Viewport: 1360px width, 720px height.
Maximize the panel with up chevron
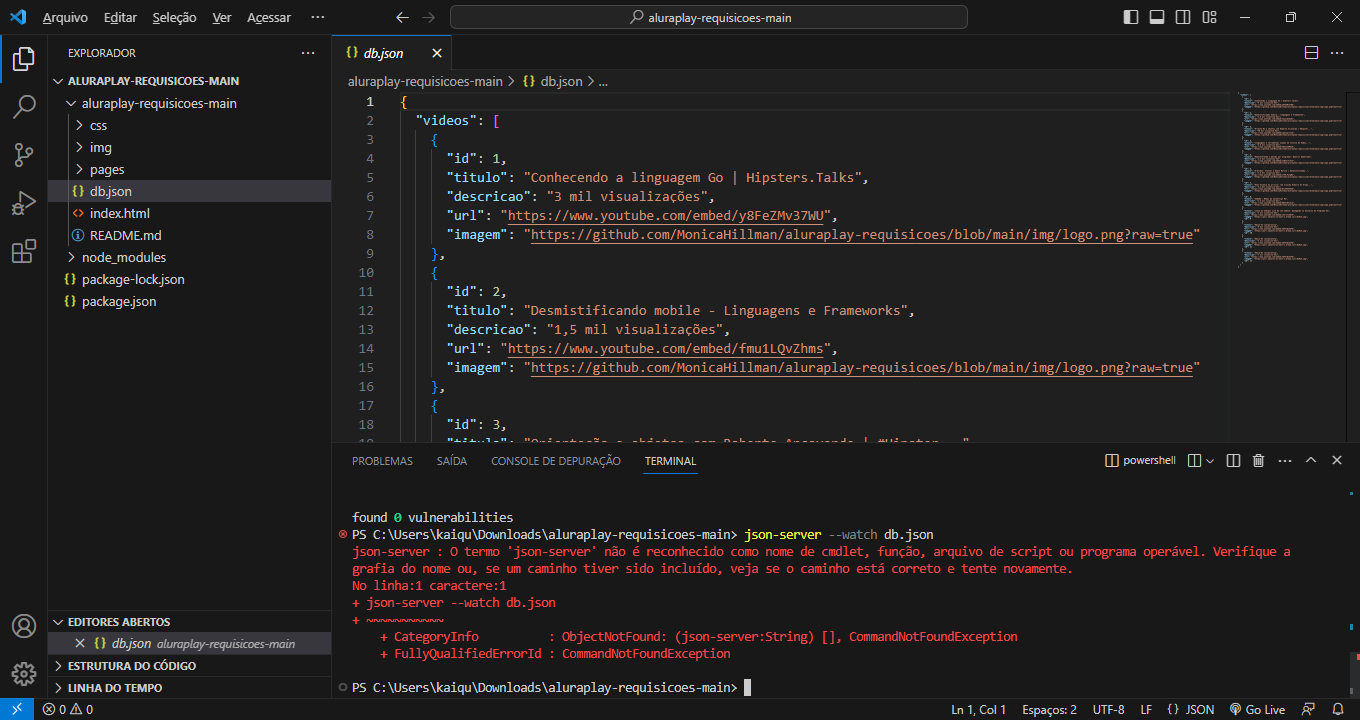[x=1311, y=461]
